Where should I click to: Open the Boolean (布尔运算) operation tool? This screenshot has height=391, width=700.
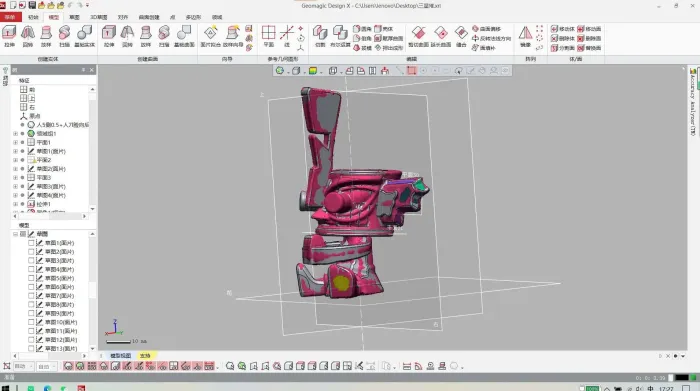(340, 36)
